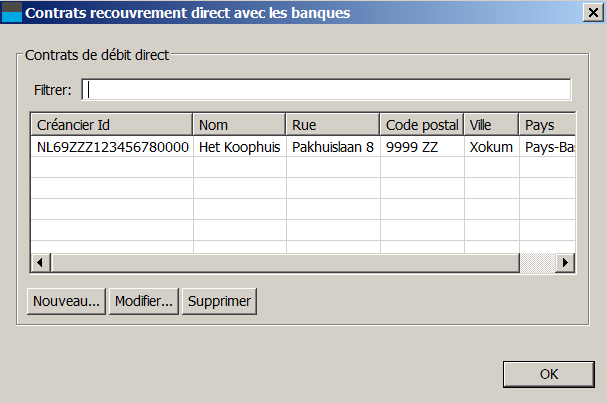Sort by the Rue column header

click(x=333, y=125)
